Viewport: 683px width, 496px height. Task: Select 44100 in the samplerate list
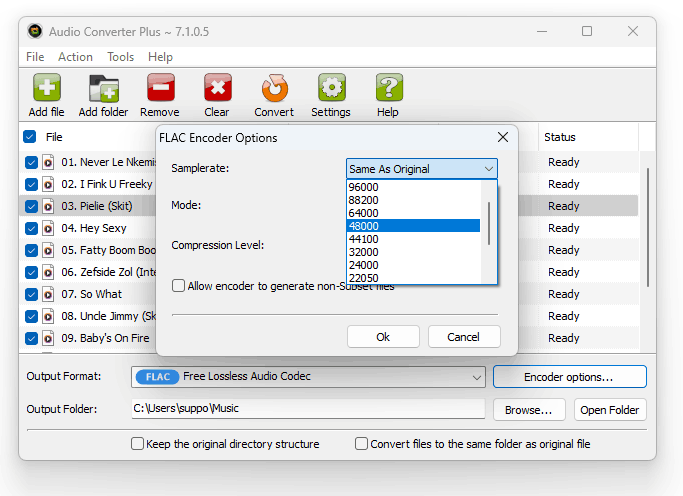click(x=413, y=239)
